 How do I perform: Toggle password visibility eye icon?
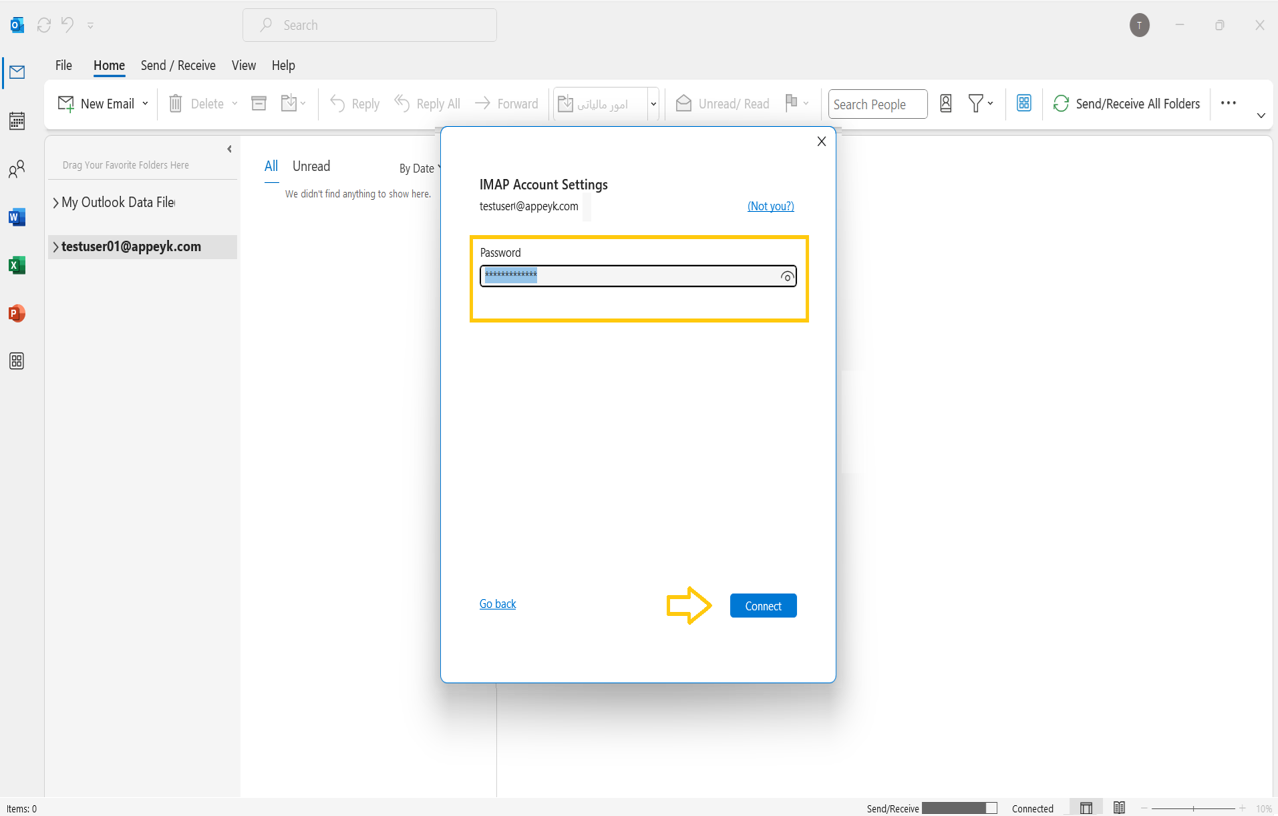click(x=787, y=277)
